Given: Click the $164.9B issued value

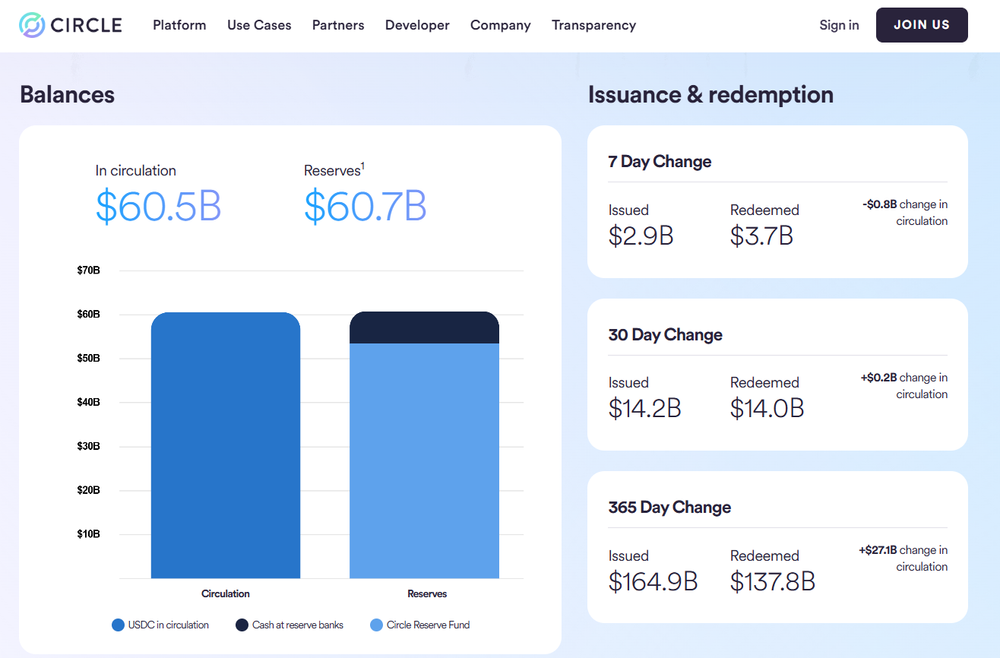Looking at the screenshot, I should pos(653,581).
